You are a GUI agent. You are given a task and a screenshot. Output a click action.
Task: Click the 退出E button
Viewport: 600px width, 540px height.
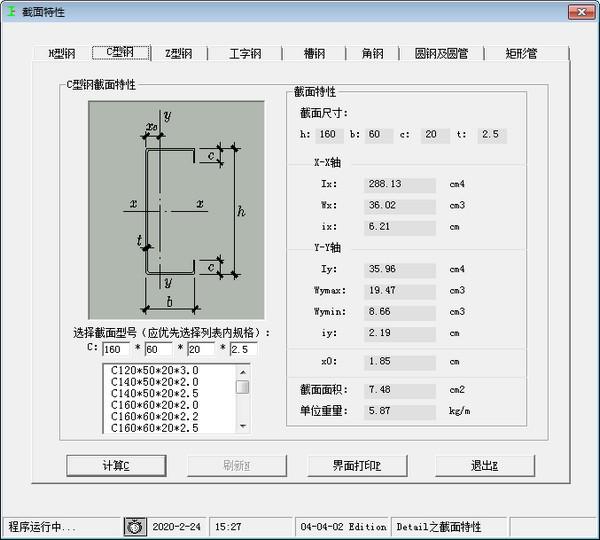click(x=484, y=466)
